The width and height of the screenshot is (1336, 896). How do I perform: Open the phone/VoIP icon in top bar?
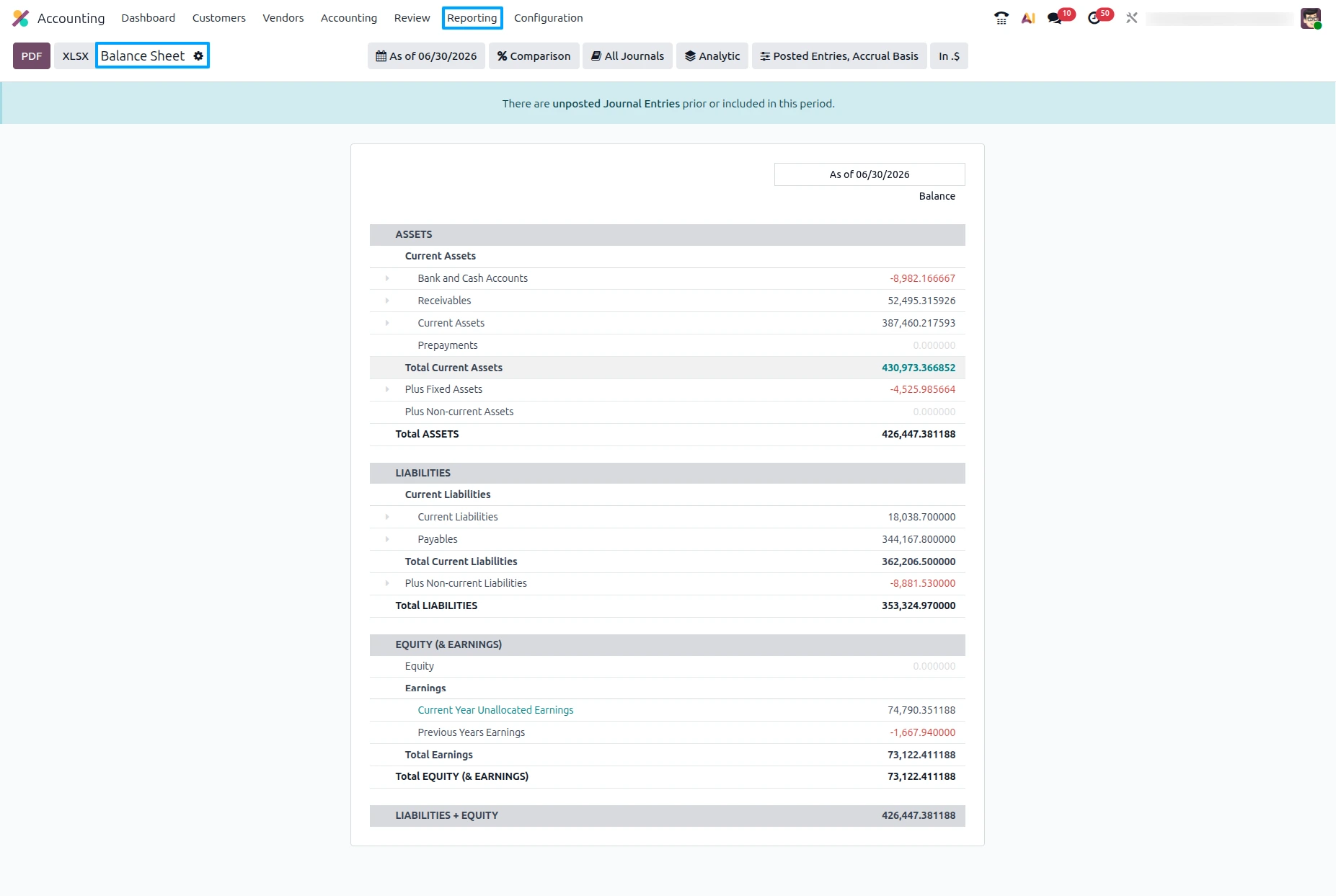[x=1001, y=18]
